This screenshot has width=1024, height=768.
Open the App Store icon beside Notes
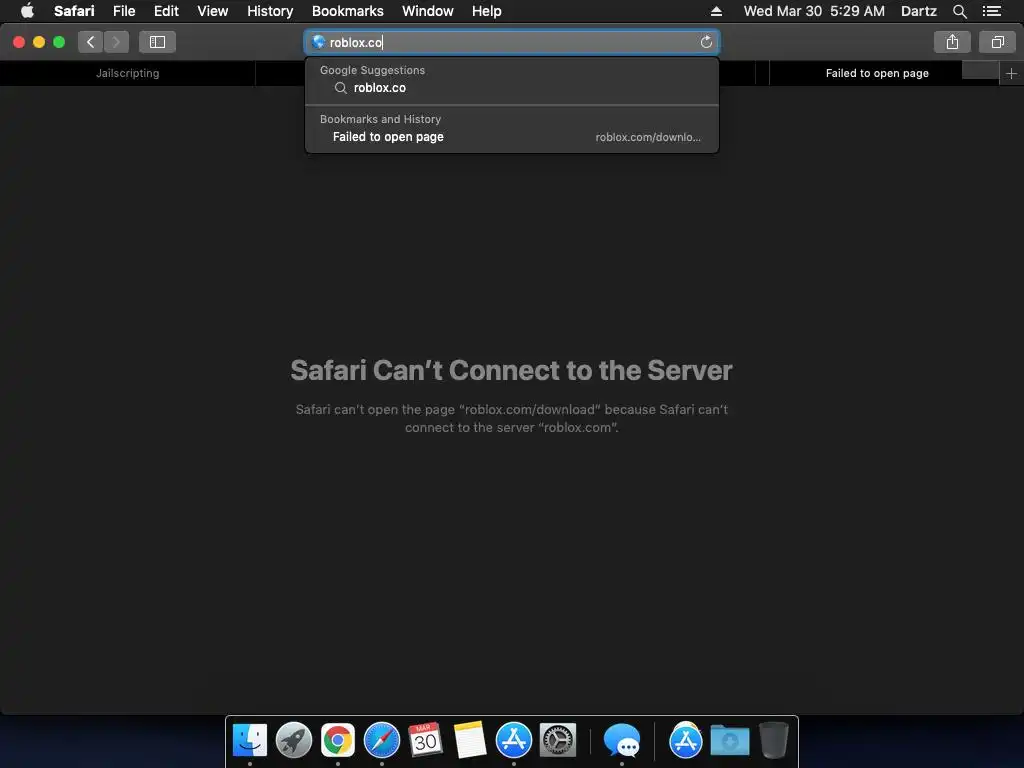pyautogui.click(x=514, y=740)
